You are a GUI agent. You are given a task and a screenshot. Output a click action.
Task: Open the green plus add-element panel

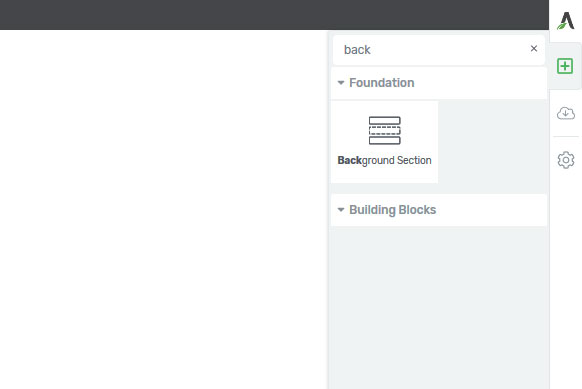coord(565,66)
